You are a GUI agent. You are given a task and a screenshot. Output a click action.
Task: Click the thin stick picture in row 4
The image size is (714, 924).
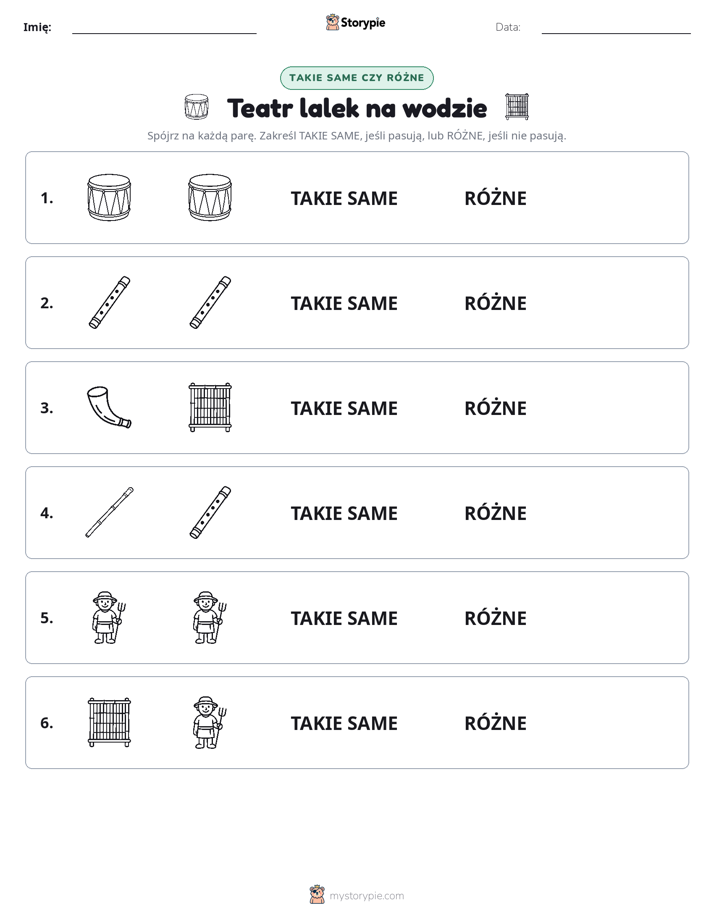109,512
